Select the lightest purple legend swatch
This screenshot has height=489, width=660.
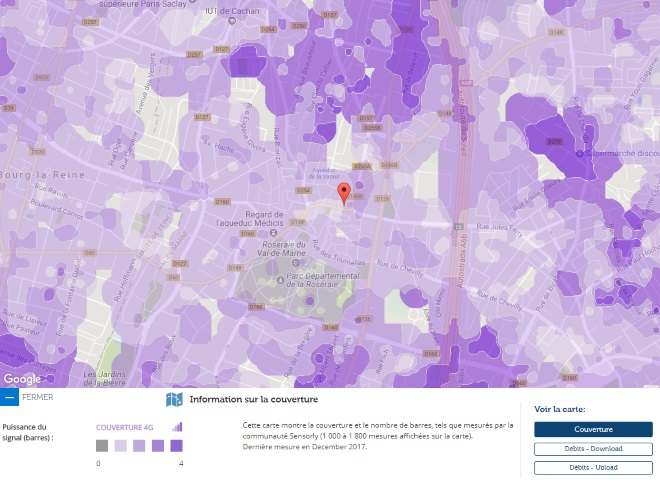(x=121, y=446)
